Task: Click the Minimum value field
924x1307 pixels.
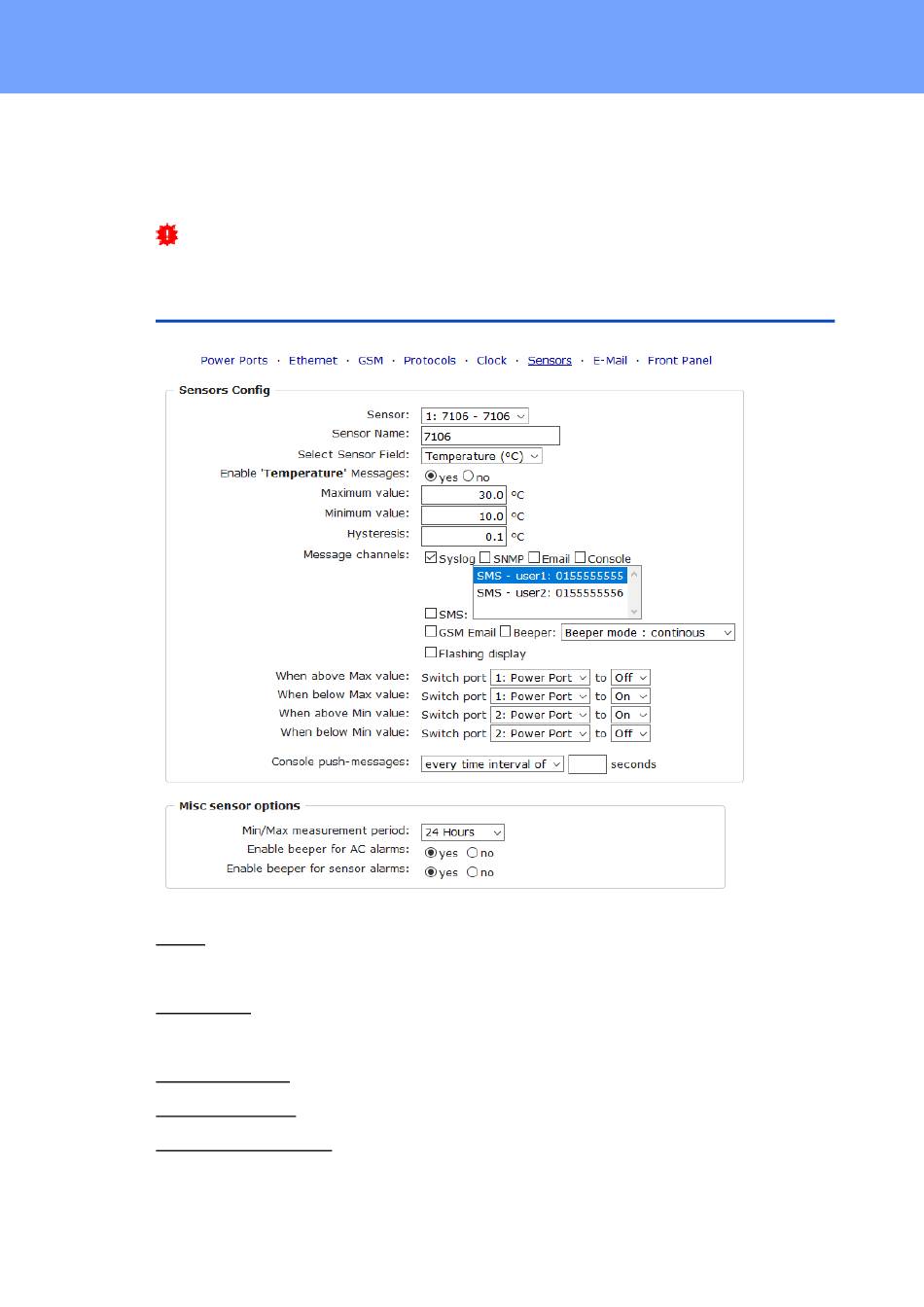Action: tap(464, 515)
